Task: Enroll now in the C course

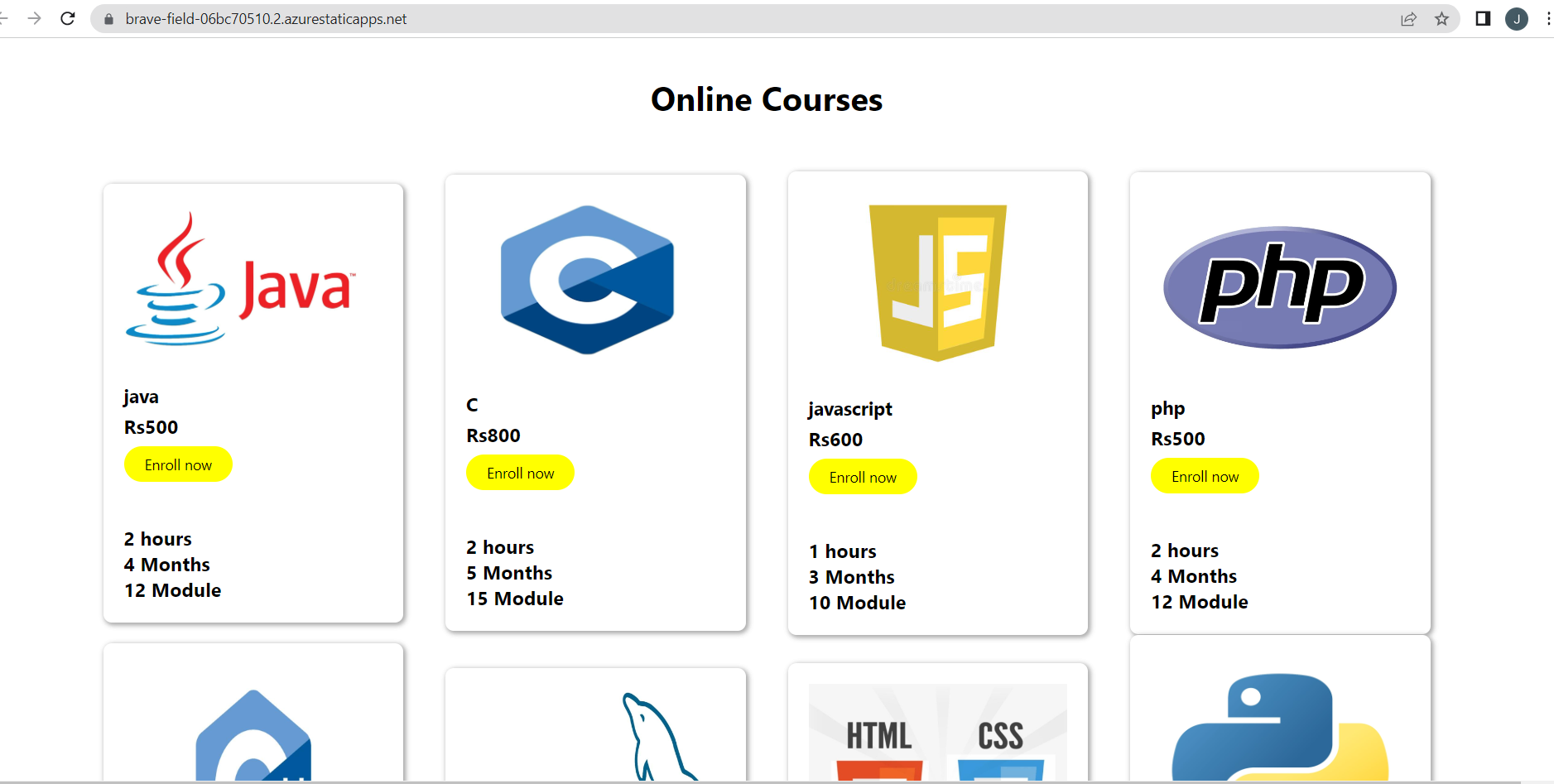Action: pos(520,472)
